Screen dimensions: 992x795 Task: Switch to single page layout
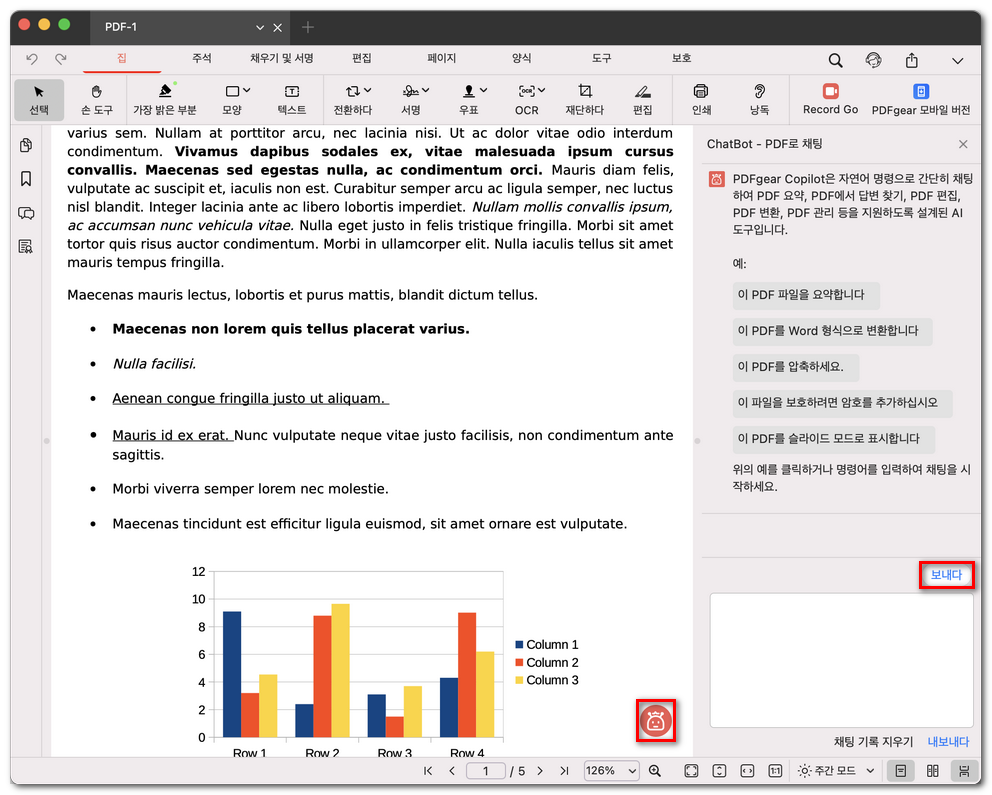pos(900,770)
